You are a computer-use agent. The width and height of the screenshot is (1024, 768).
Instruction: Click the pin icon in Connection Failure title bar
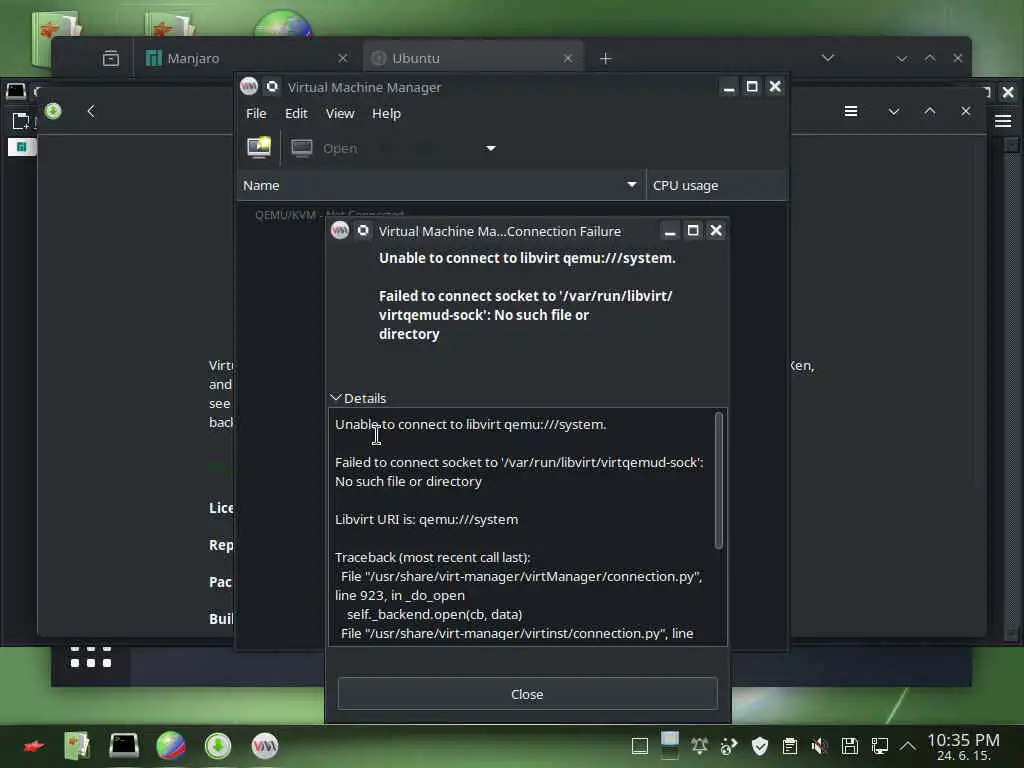click(x=363, y=231)
